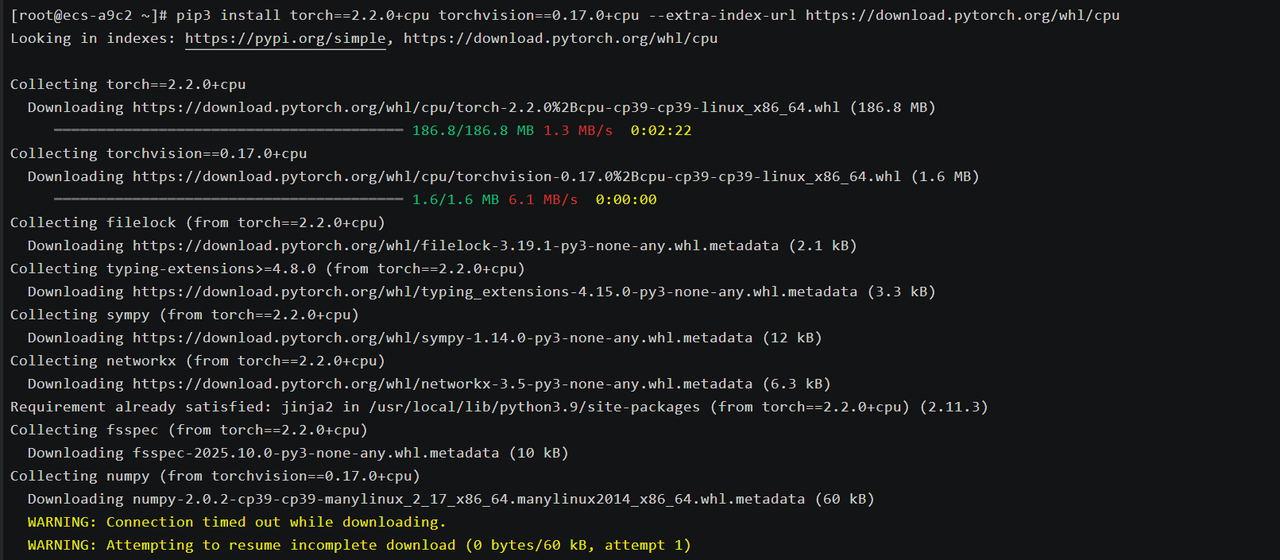The width and height of the screenshot is (1280, 560).
Task: Click the typing_extensions-4.15.0 metadata URL
Action: pyautogui.click(x=495, y=292)
